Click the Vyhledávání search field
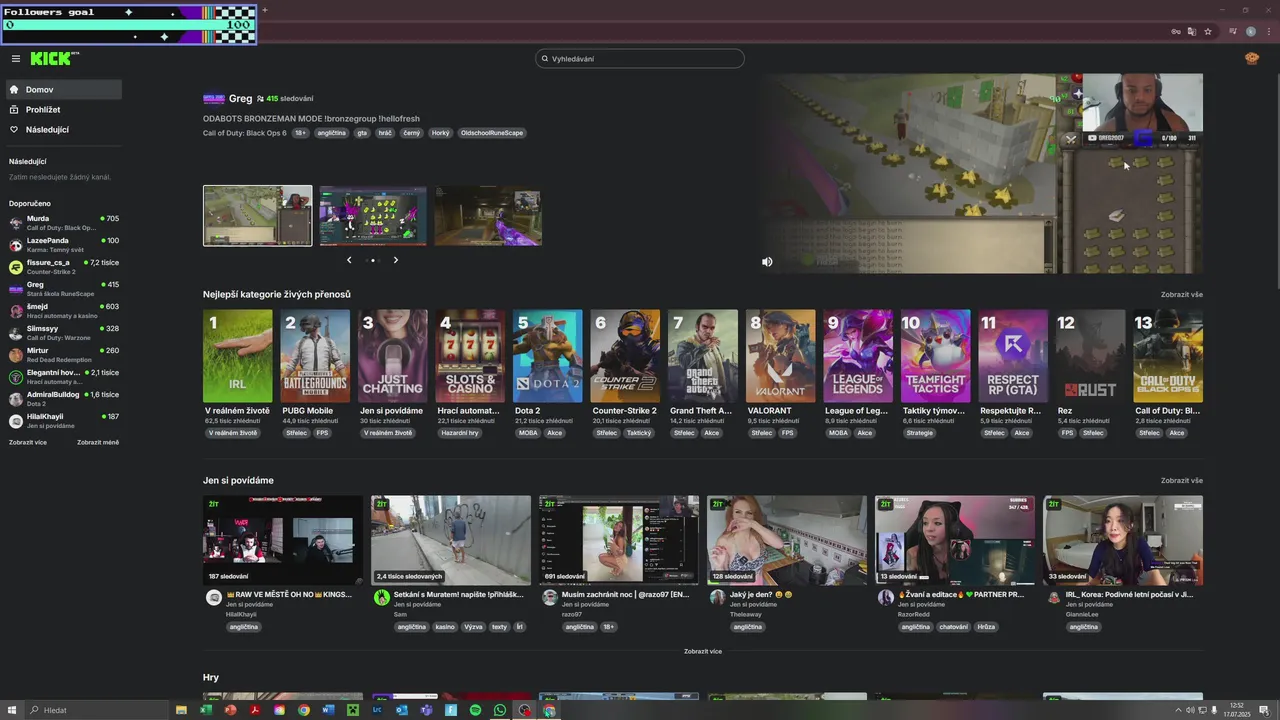 tap(640, 59)
